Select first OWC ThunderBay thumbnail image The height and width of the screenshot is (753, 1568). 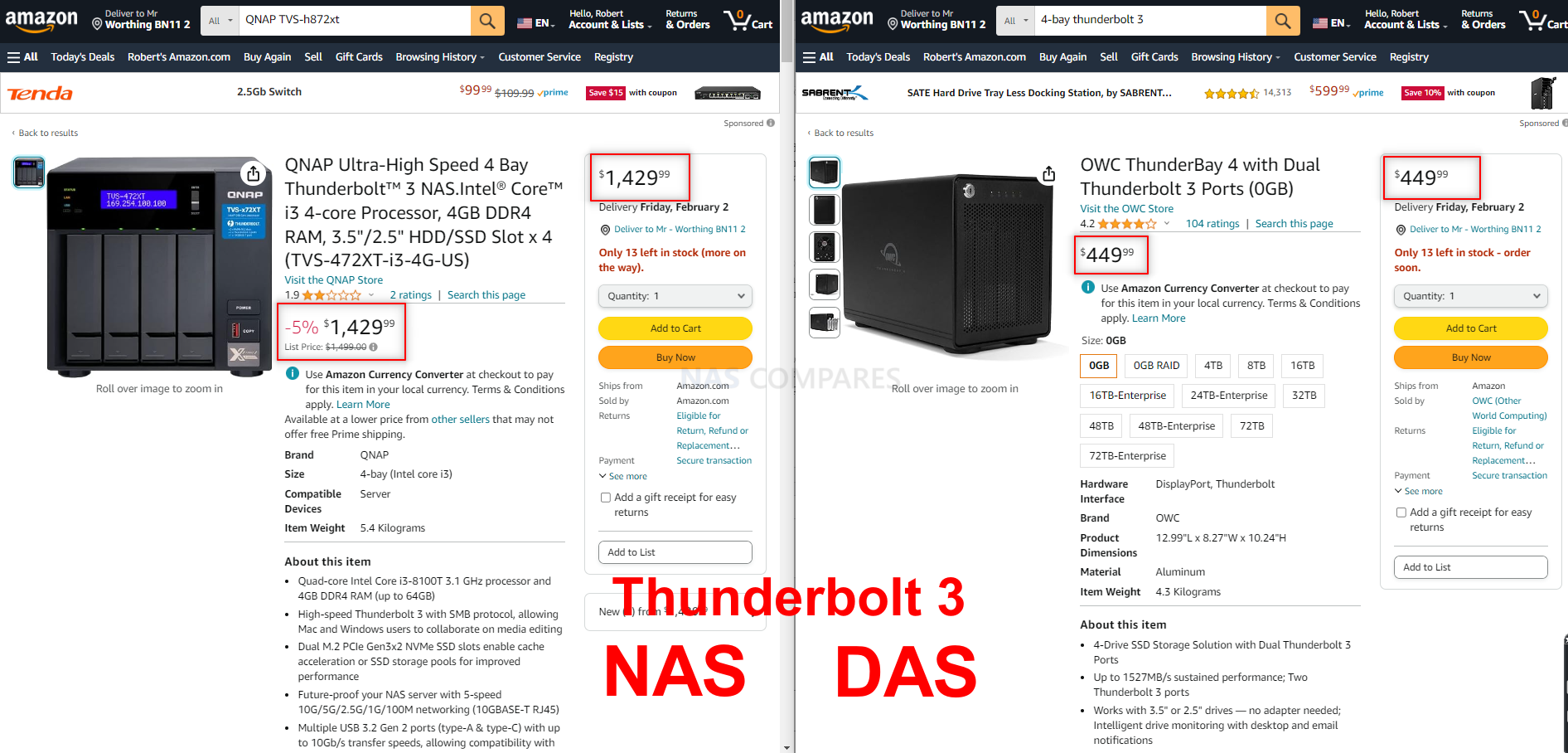click(x=825, y=172)
